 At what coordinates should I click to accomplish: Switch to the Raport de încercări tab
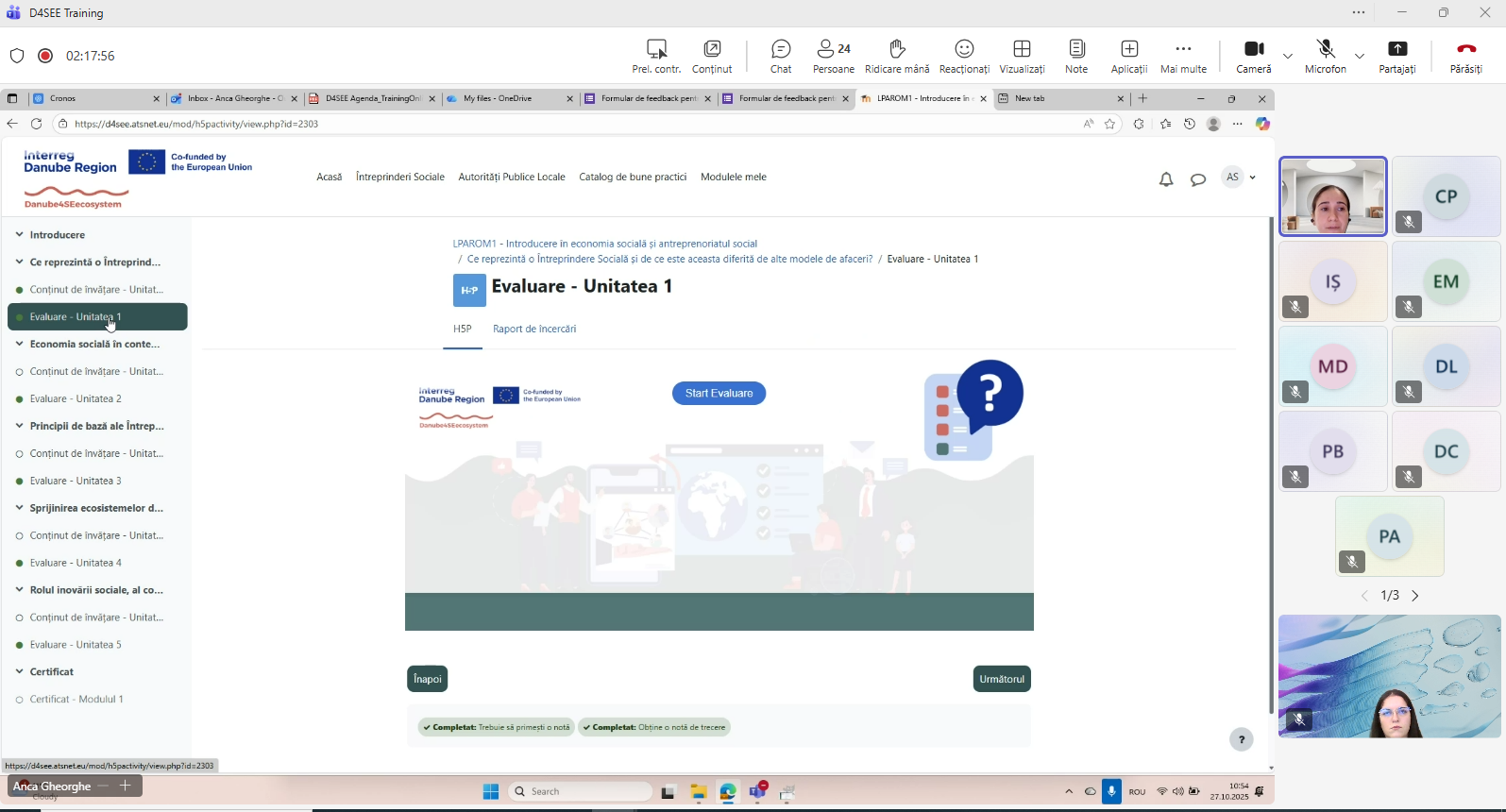pyautogui.click(x=534, y=330)
